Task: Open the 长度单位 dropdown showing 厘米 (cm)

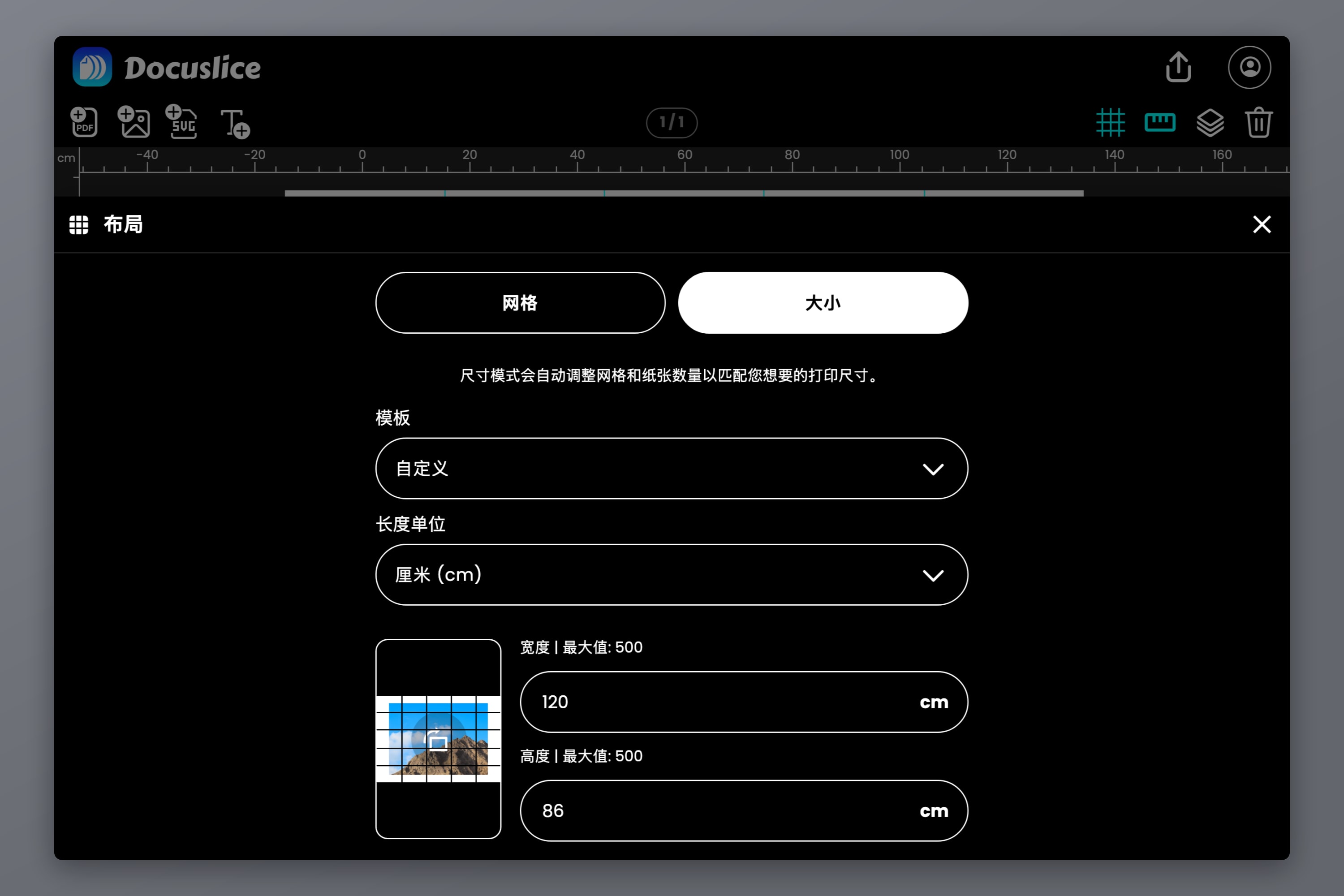Action: click(x=672, y=575)
